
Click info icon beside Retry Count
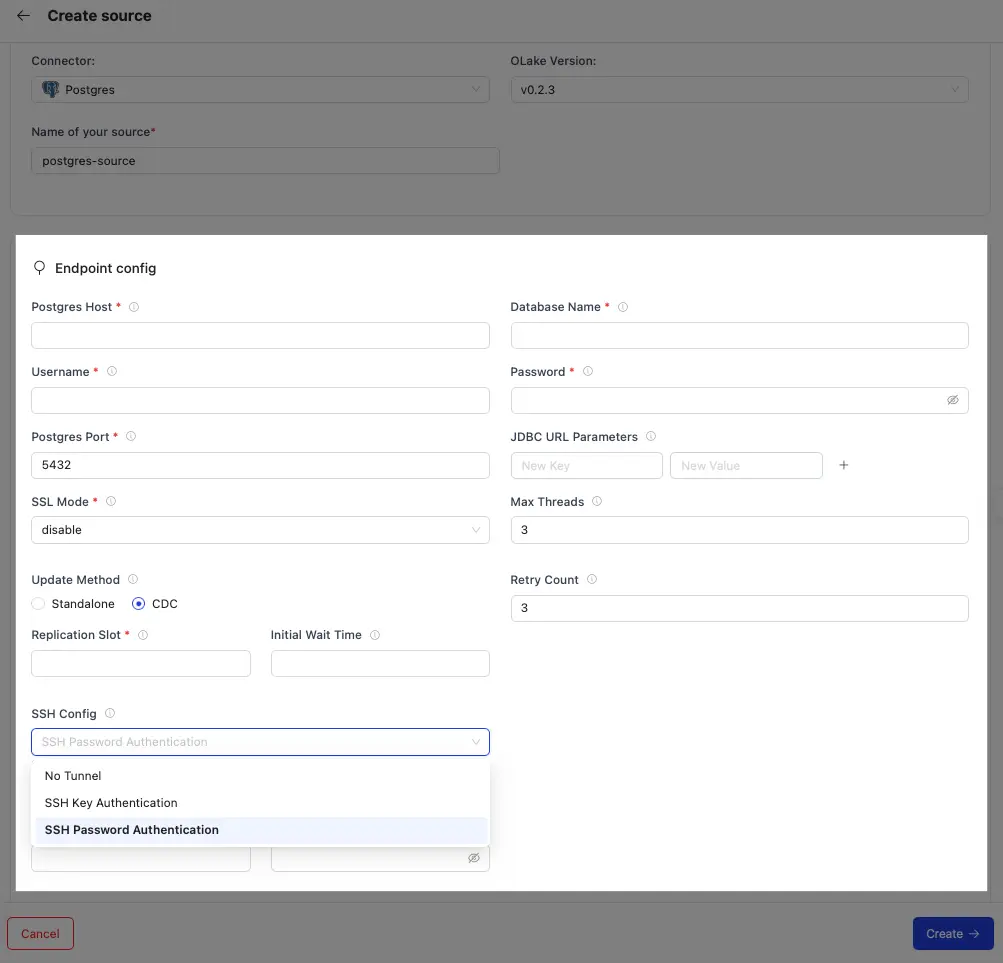(592, 580)
